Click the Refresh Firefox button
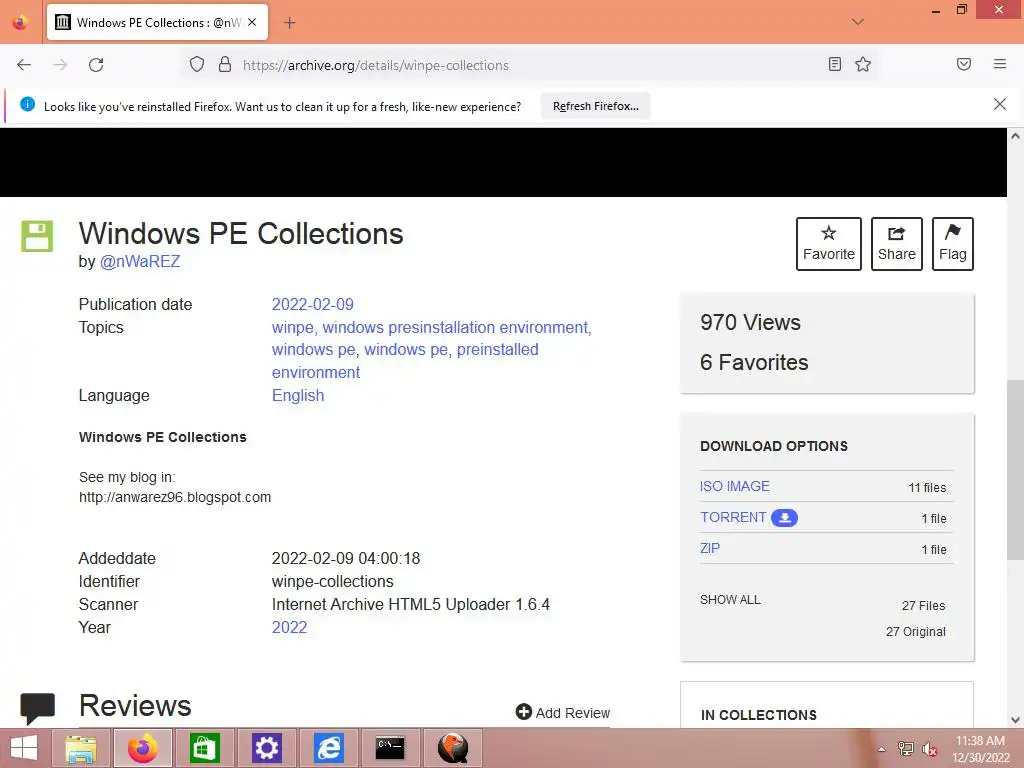 coord(596,106)
